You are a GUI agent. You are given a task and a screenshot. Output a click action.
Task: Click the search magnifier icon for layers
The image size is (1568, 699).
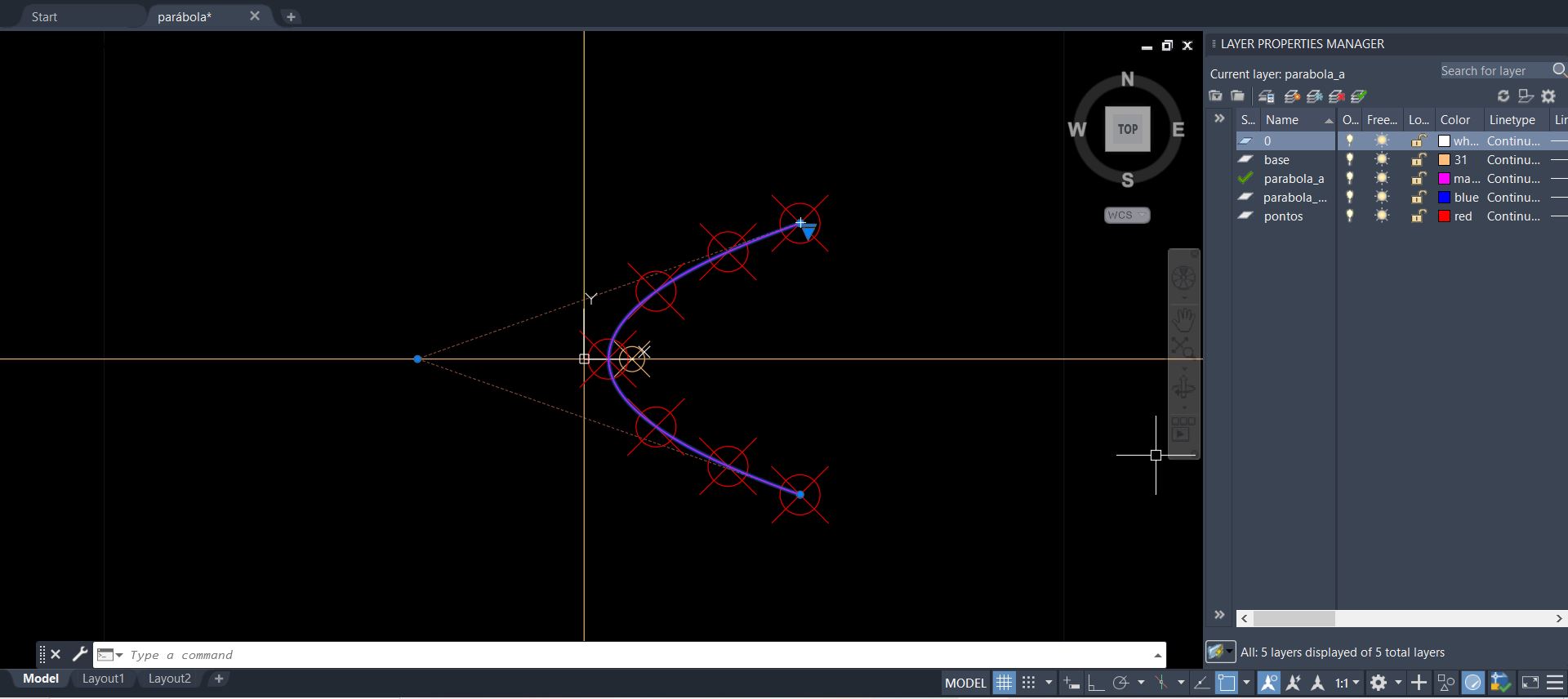(x=1559, y=70)
